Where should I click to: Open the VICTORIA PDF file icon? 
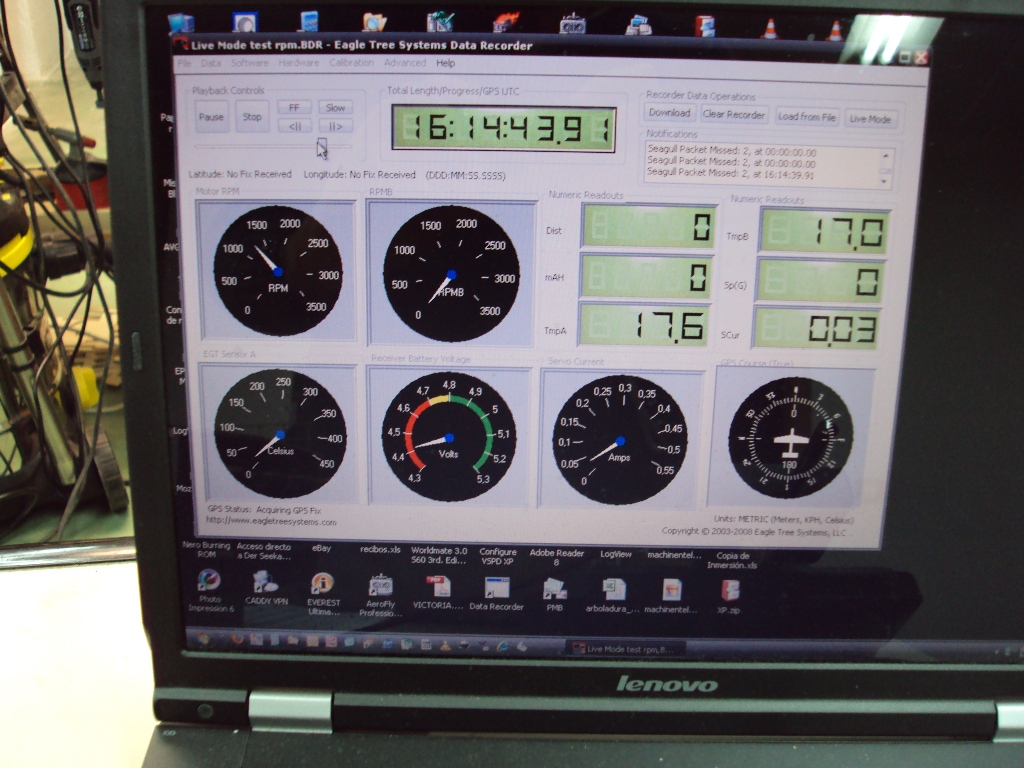[438, 588]
